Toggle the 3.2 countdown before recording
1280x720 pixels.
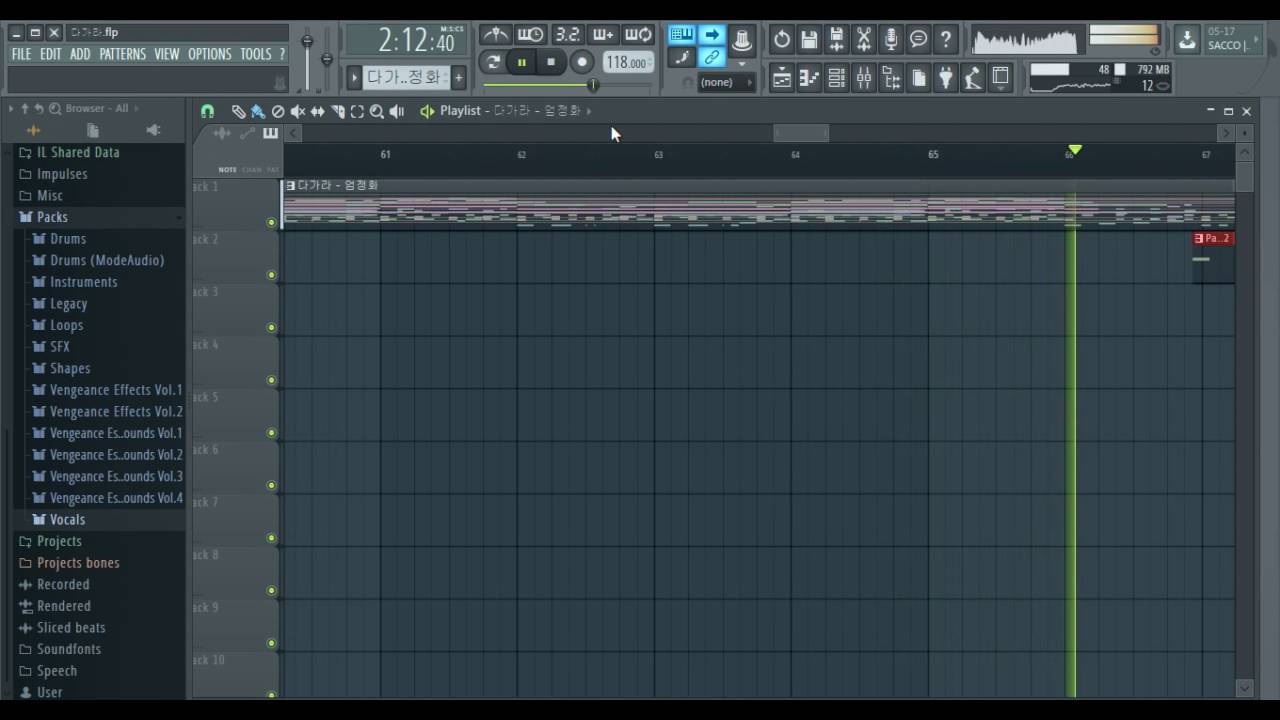(567, 35)
